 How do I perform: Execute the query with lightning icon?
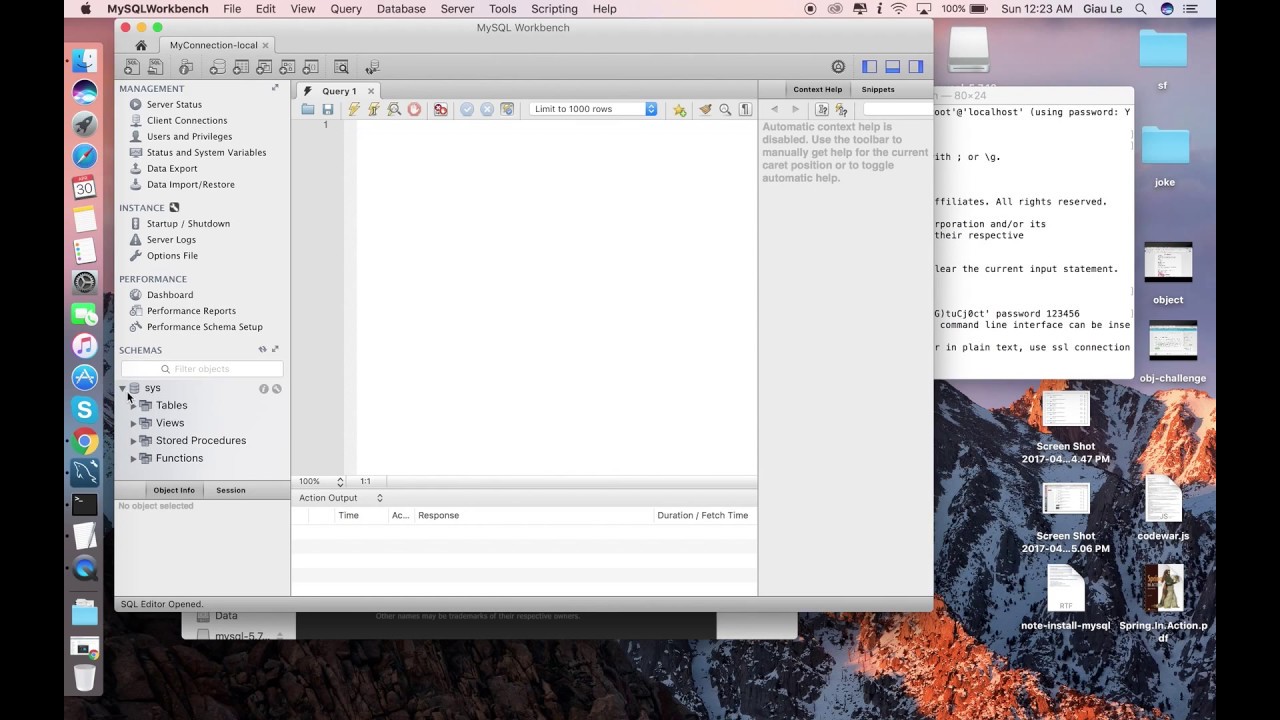click(x=353, y=109)
